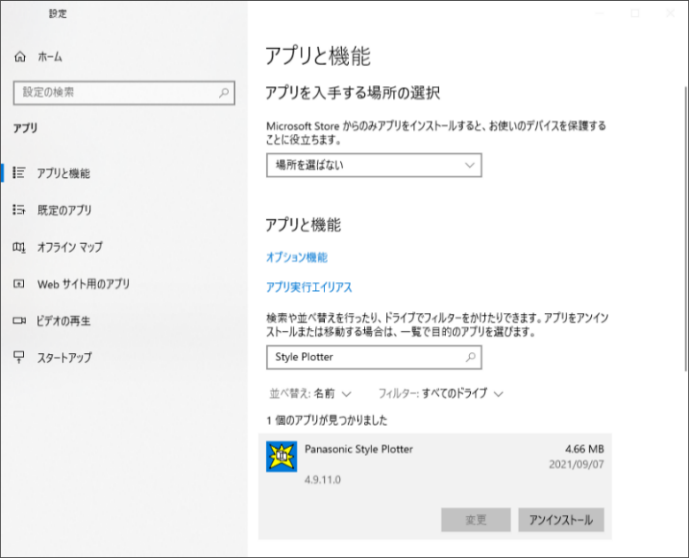The height and width of the screenshot is (558, 689).
Task: Click the Web サイト用のアプリ sidebar icon
Action: [18, 284]
